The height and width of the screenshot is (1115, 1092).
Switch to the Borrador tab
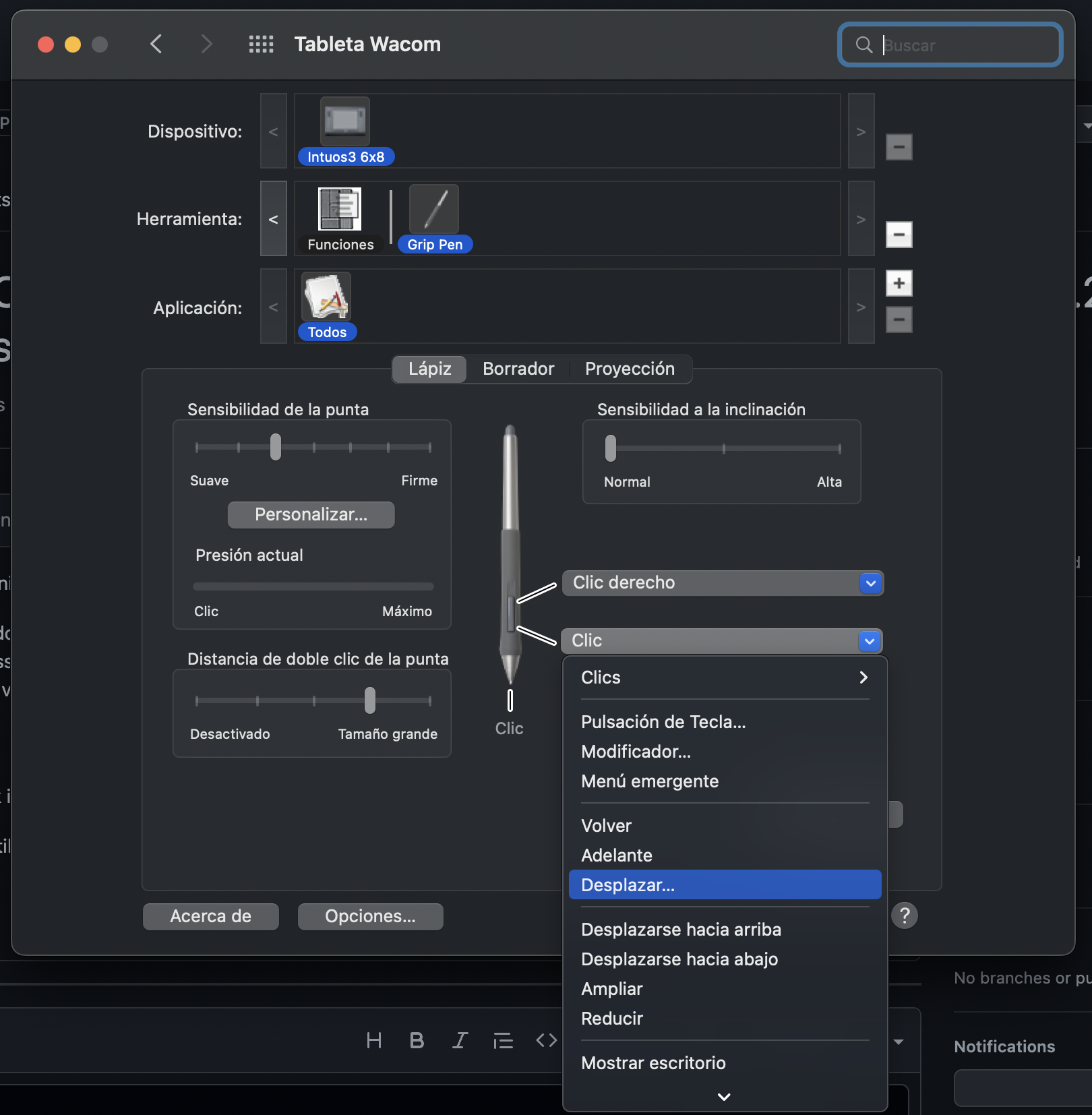click(518, 369)
